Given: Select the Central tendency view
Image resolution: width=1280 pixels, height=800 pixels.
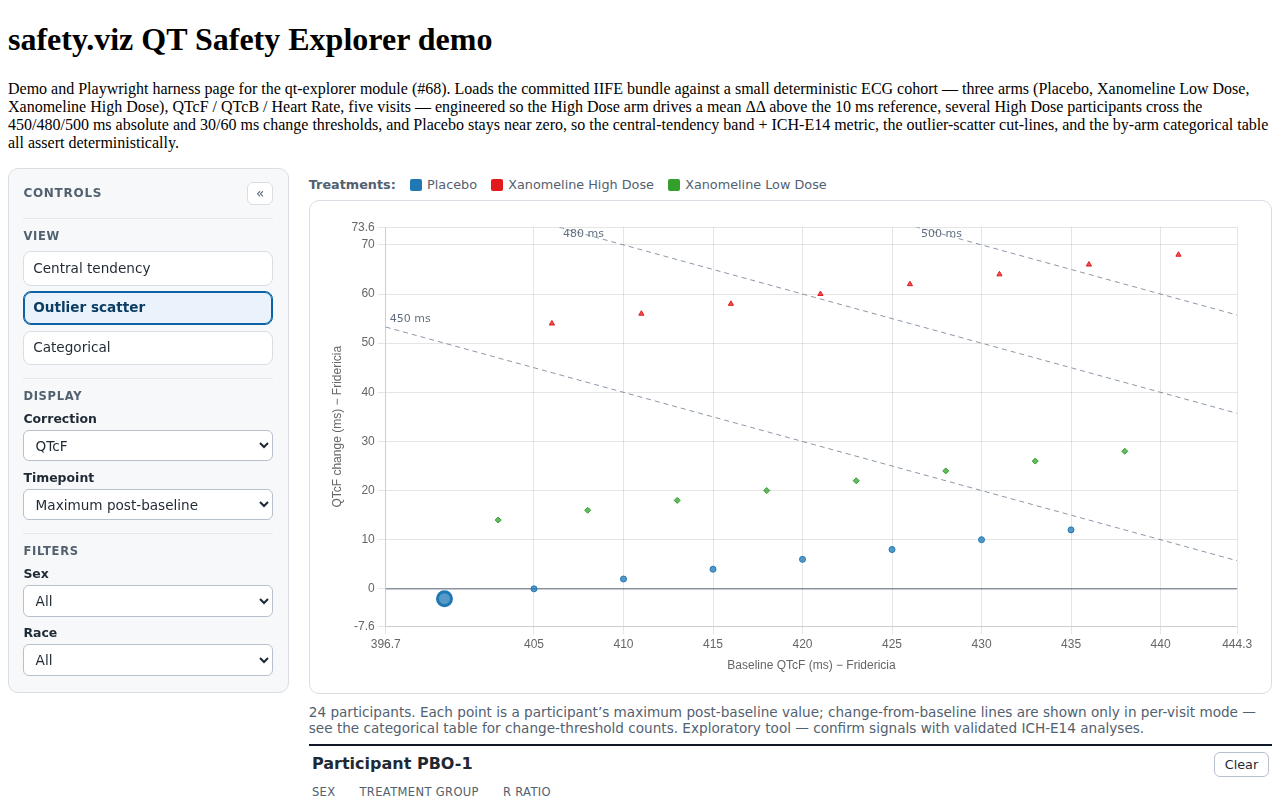Looking at the screenshot, I should (148, 268).
